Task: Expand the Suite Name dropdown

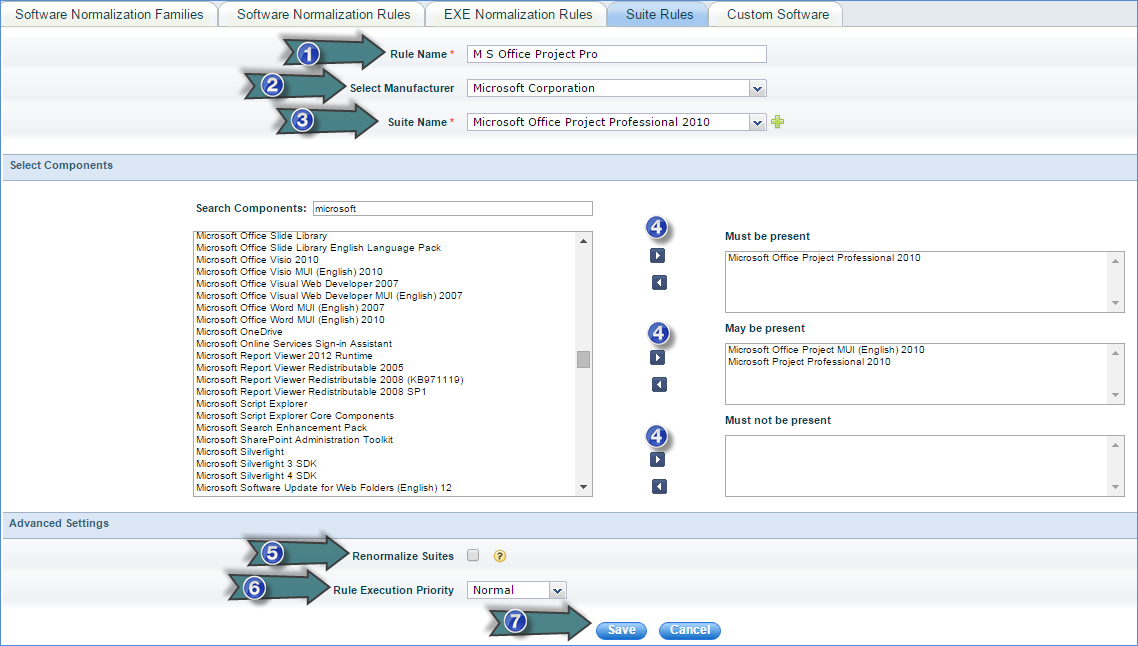Action: (757, 122)
